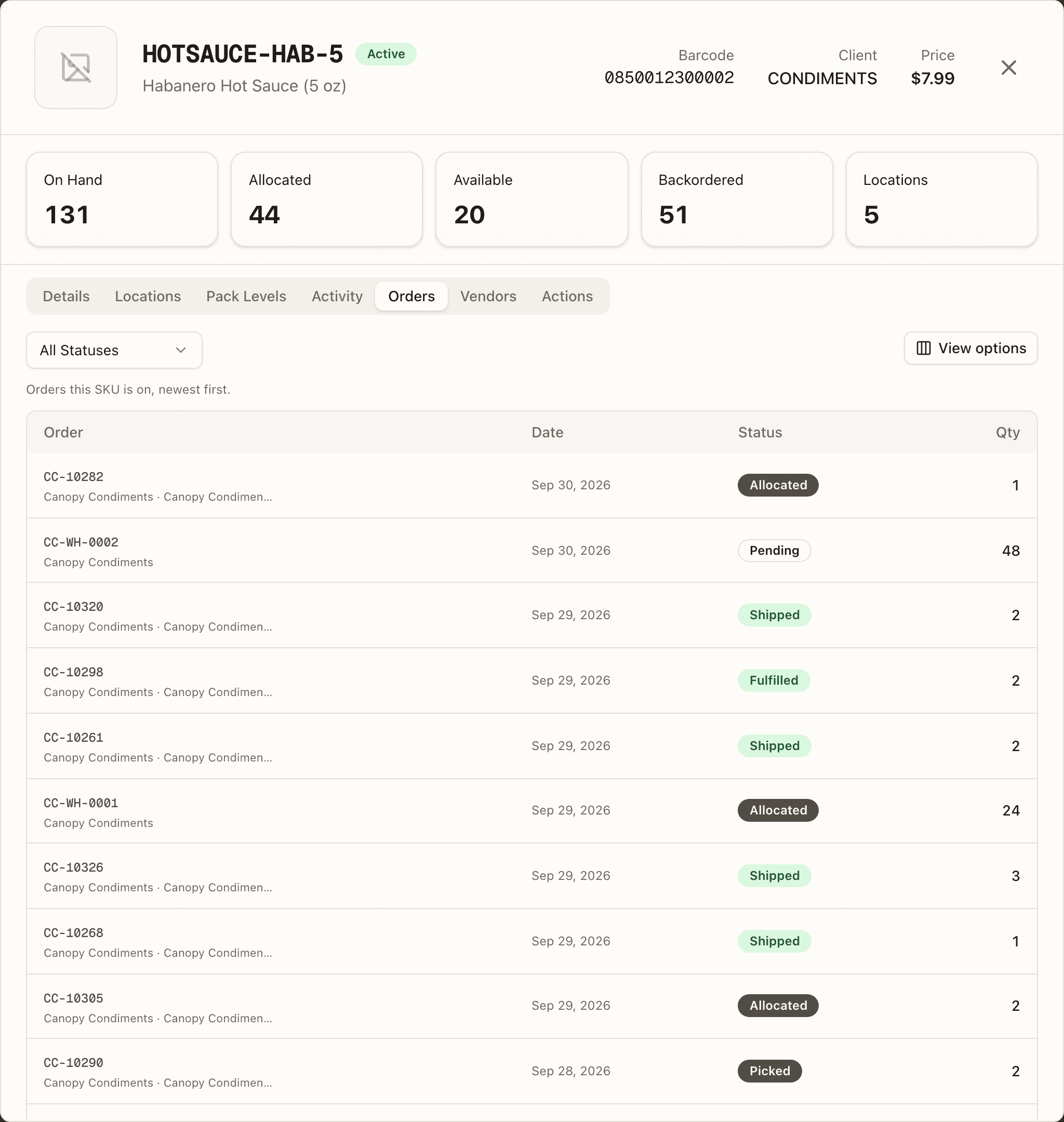Open the Activity tab
1064x1122 pixels.
tap(337, 296)
